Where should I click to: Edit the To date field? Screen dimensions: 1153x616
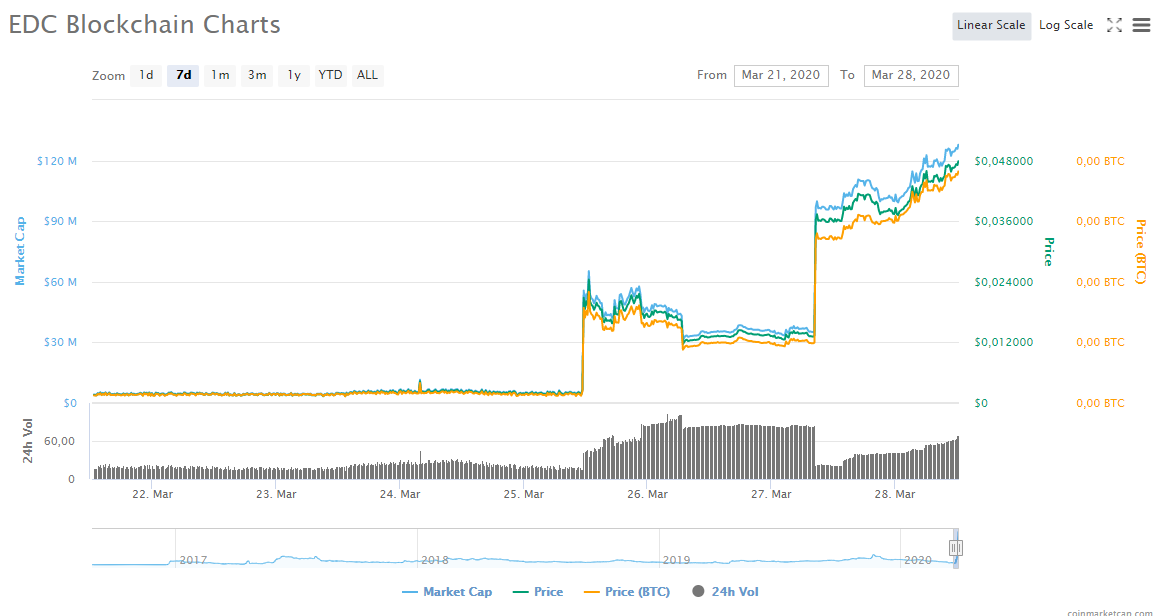[x=911, y=75]
